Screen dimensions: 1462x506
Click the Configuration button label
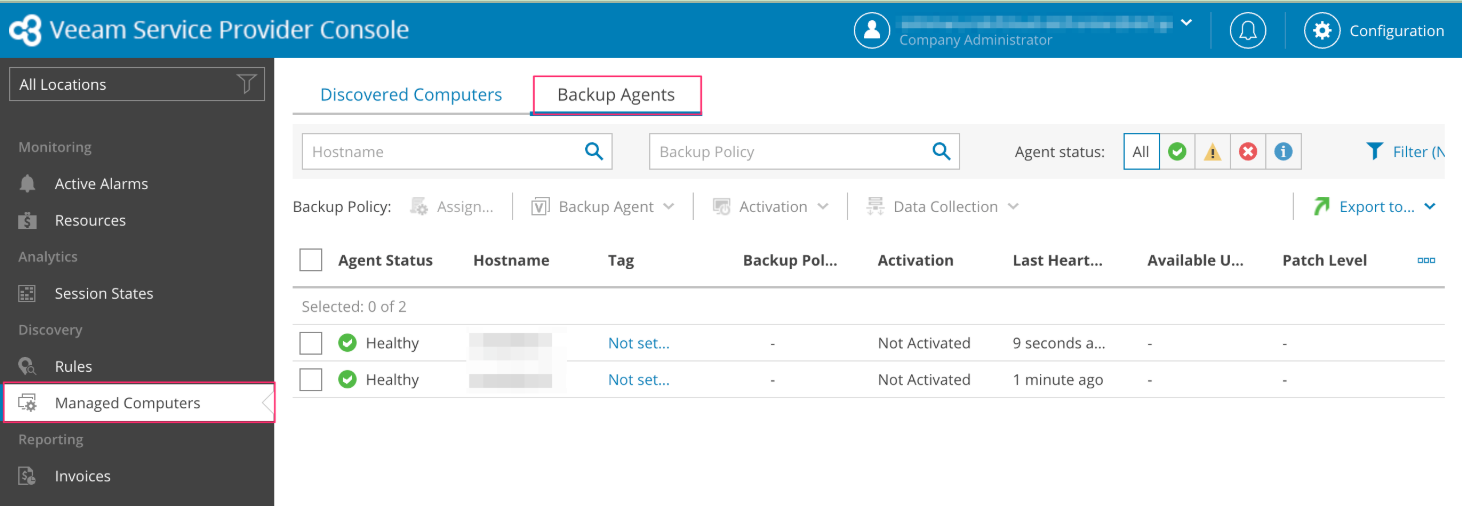click(1397, 31)
